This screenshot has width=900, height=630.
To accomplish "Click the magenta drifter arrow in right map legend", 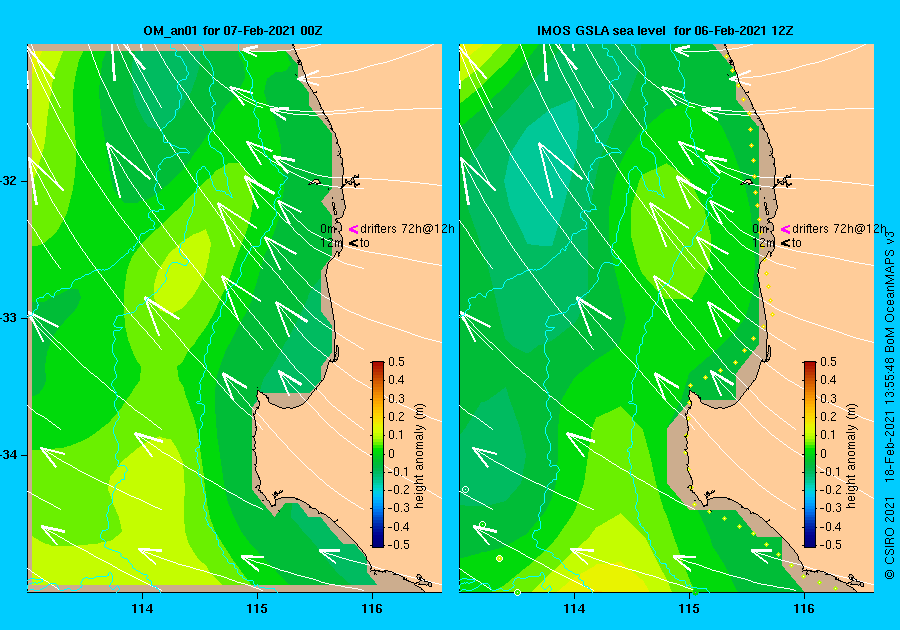I will coord(785,230).
